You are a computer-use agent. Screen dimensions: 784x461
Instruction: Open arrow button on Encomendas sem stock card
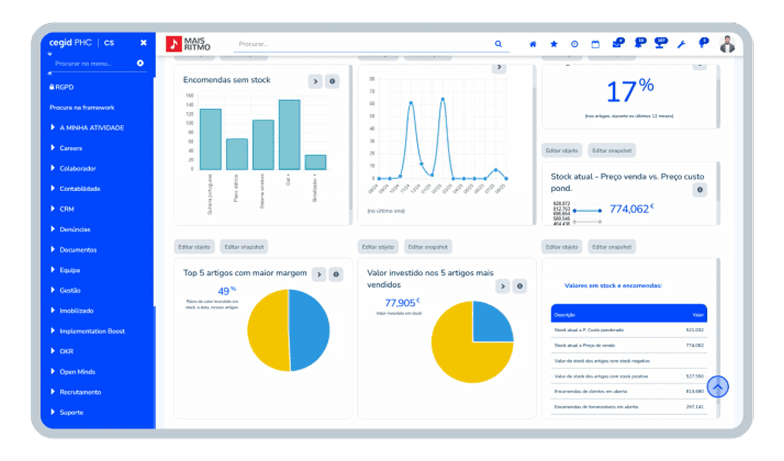[315, 81]
